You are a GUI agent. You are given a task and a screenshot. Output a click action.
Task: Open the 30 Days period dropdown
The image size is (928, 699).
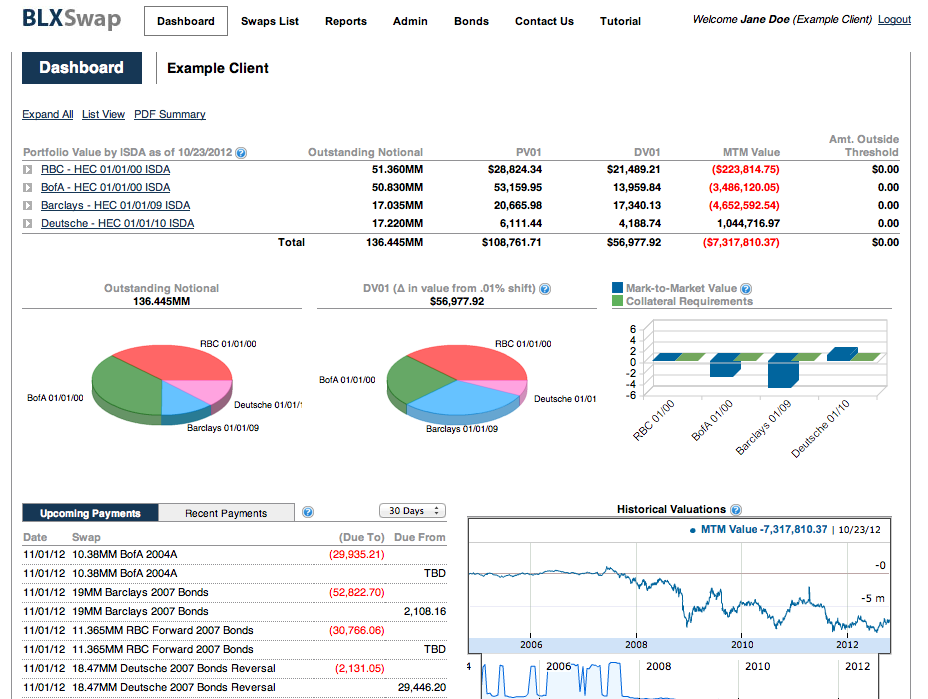pyautogui.click(x=413, y=511)
